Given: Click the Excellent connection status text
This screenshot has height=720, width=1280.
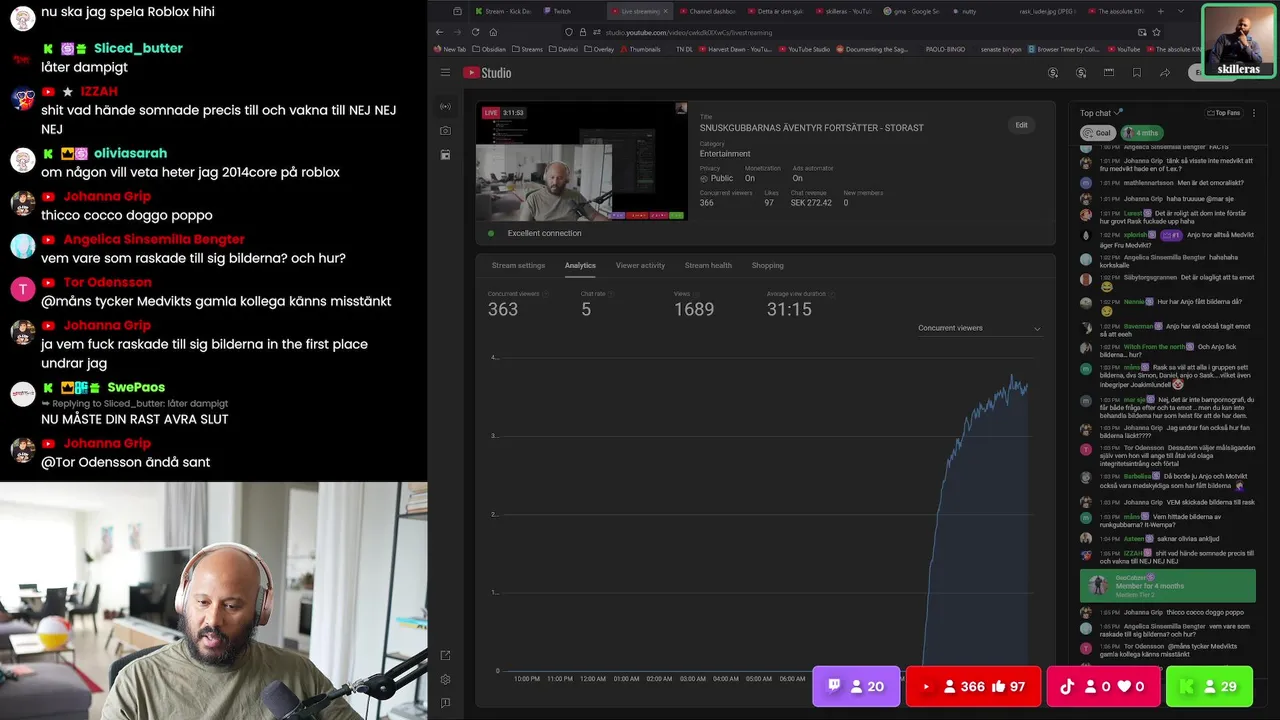Looking at the screenshot, I should pos(545,233).
